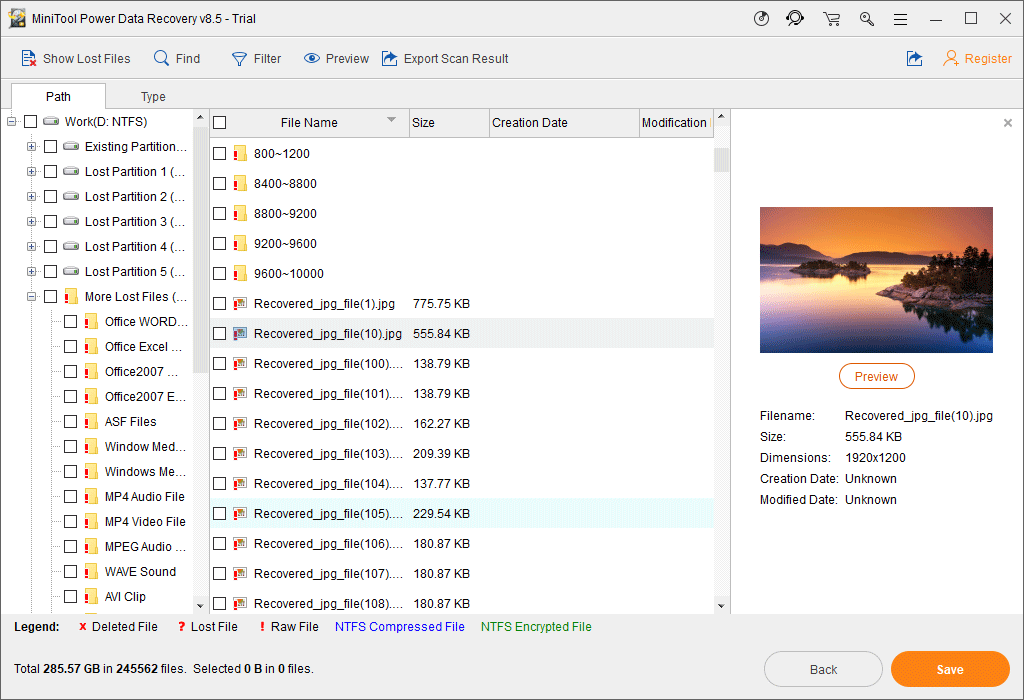The width and height of the screenshot is (1024, 700).
Task: Click the file list scroll down arrow
Action: tap(721, 606)
